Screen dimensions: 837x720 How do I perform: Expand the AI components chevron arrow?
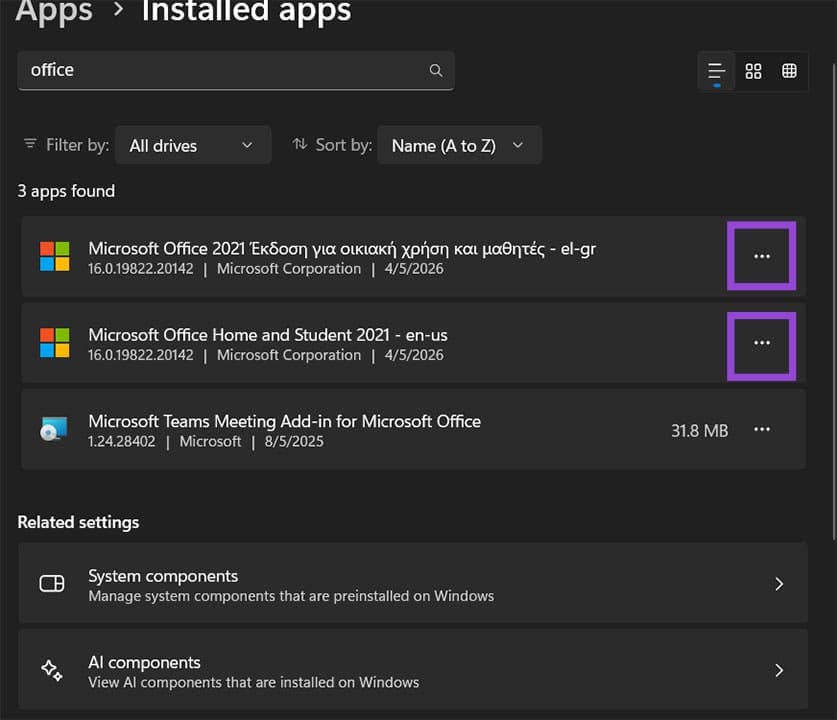(x=779, y=671)
